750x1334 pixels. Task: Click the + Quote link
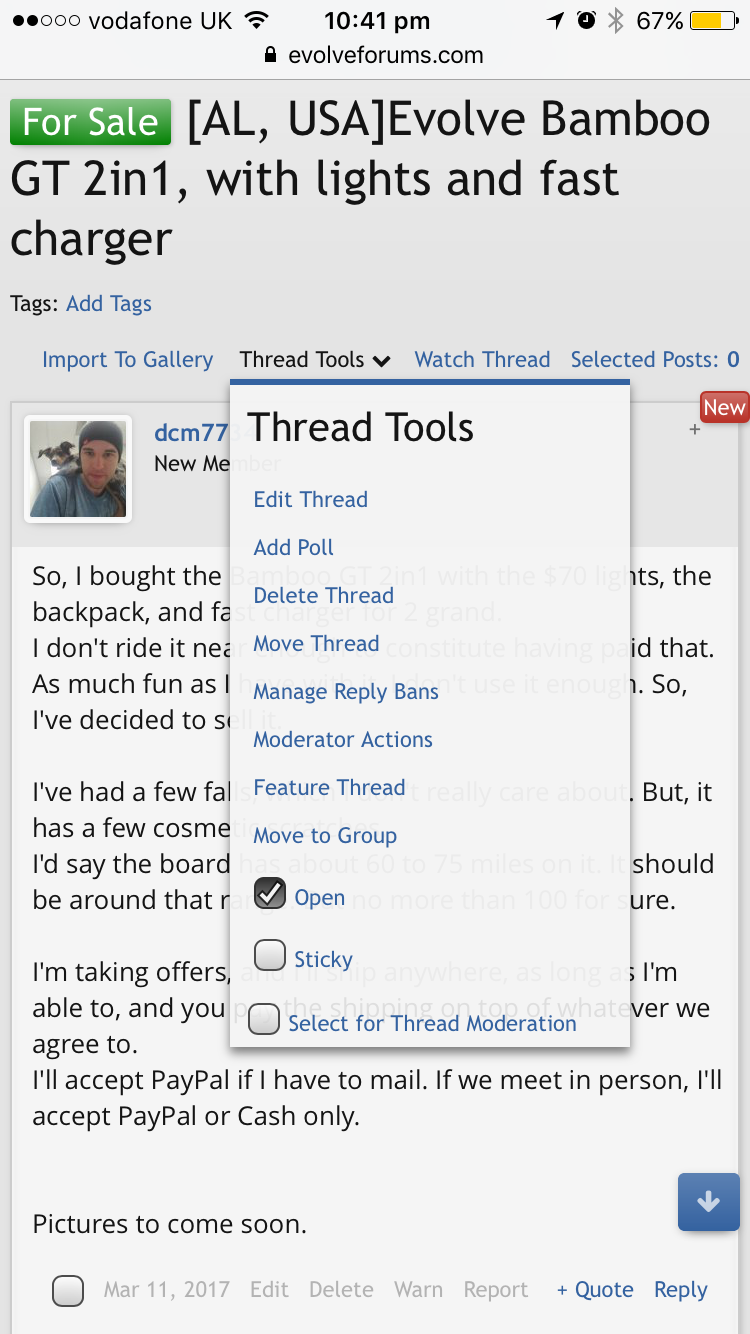(595, 1290)
